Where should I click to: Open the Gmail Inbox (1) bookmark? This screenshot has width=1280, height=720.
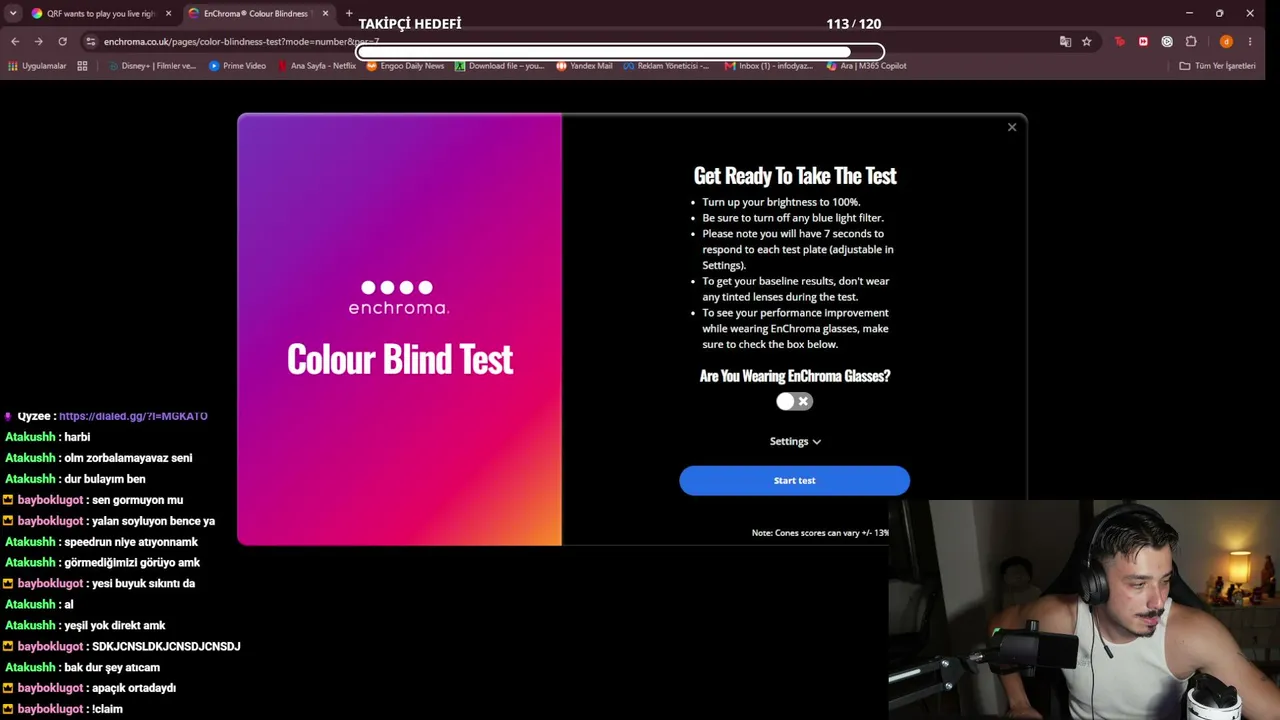(771, 66)
